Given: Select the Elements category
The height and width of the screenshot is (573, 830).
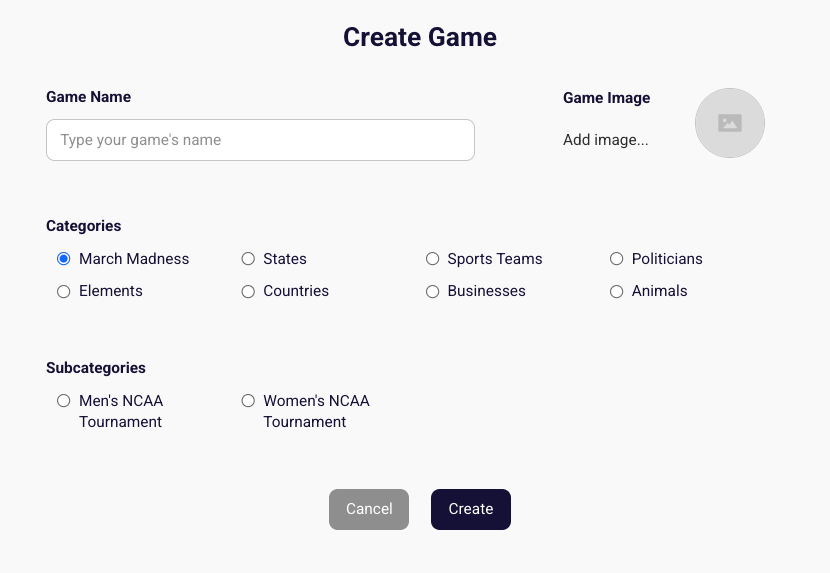Looking at the screenshot, I should pos(64,291).
